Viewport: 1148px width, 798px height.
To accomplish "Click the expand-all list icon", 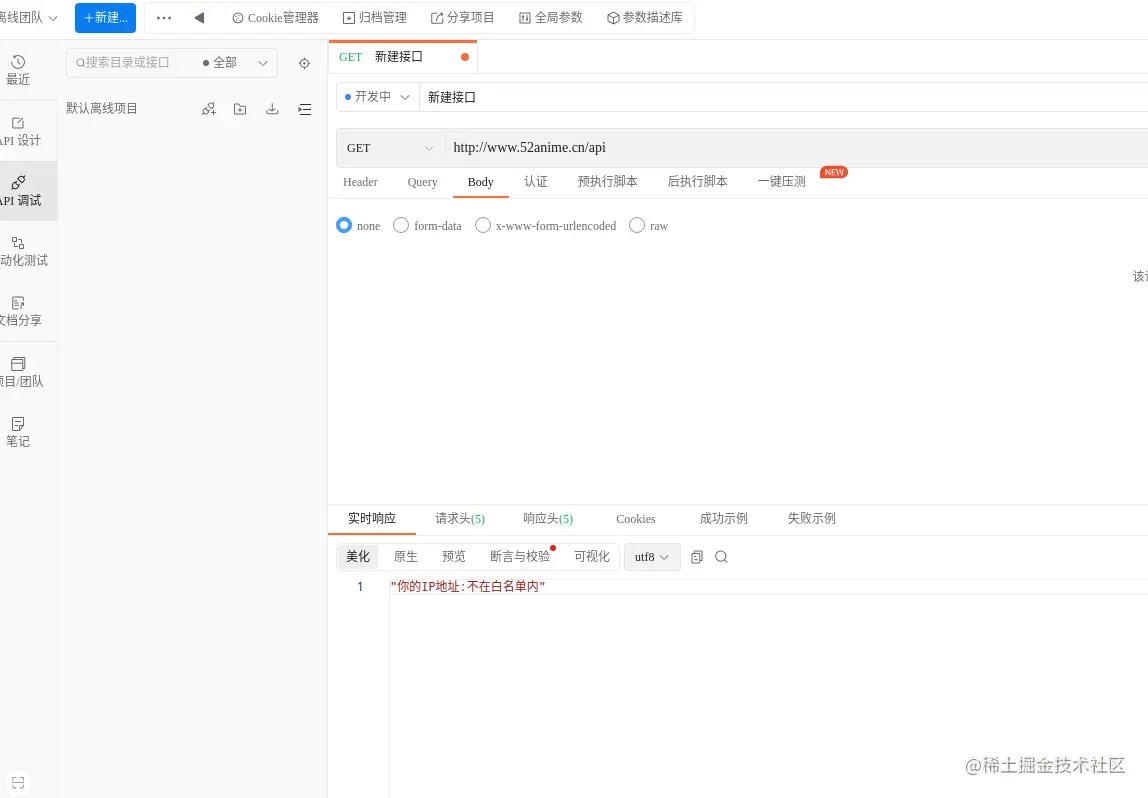I will tap(305, 109).
